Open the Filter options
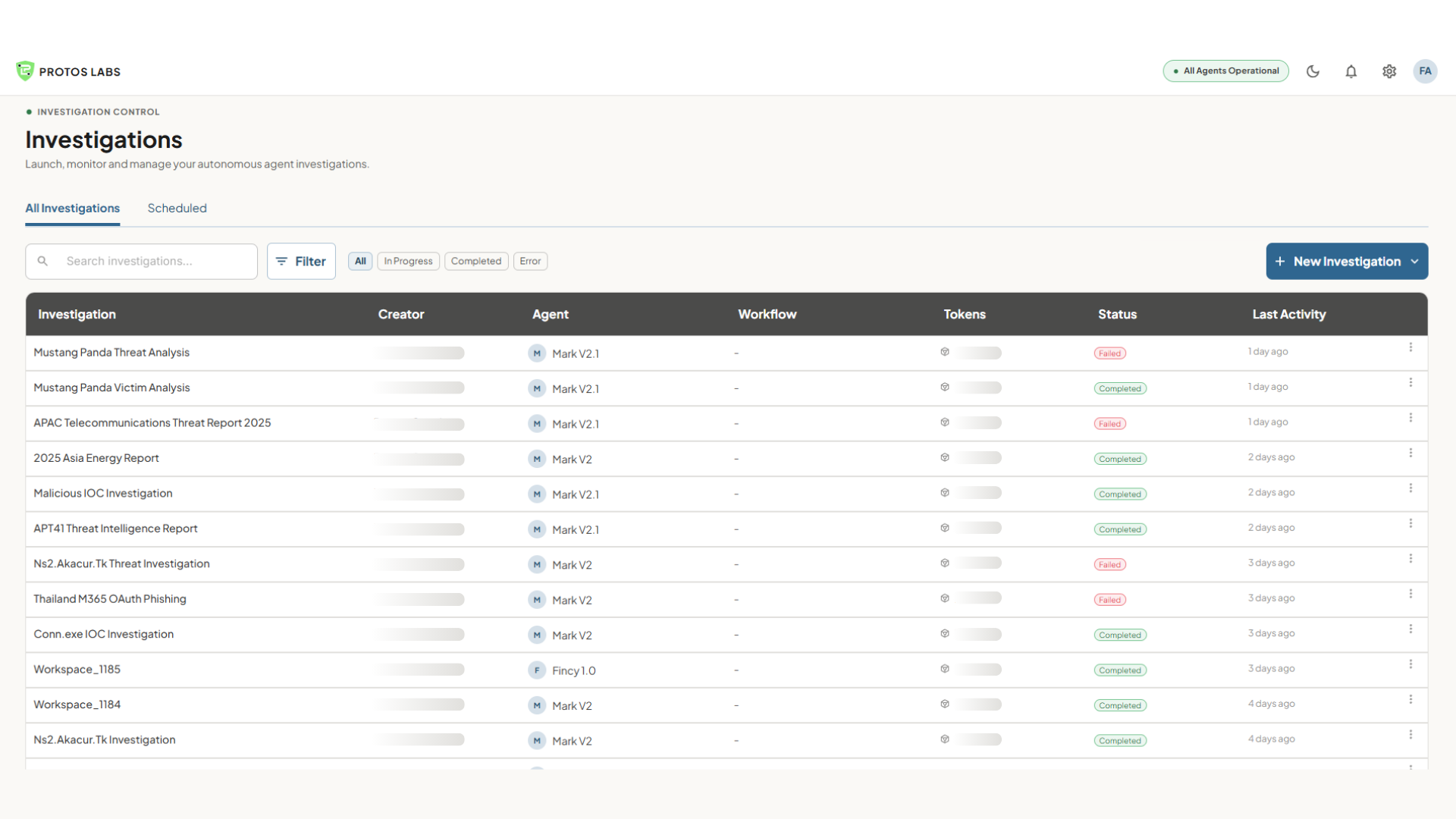1456x819 pixels. click(301, 261)
